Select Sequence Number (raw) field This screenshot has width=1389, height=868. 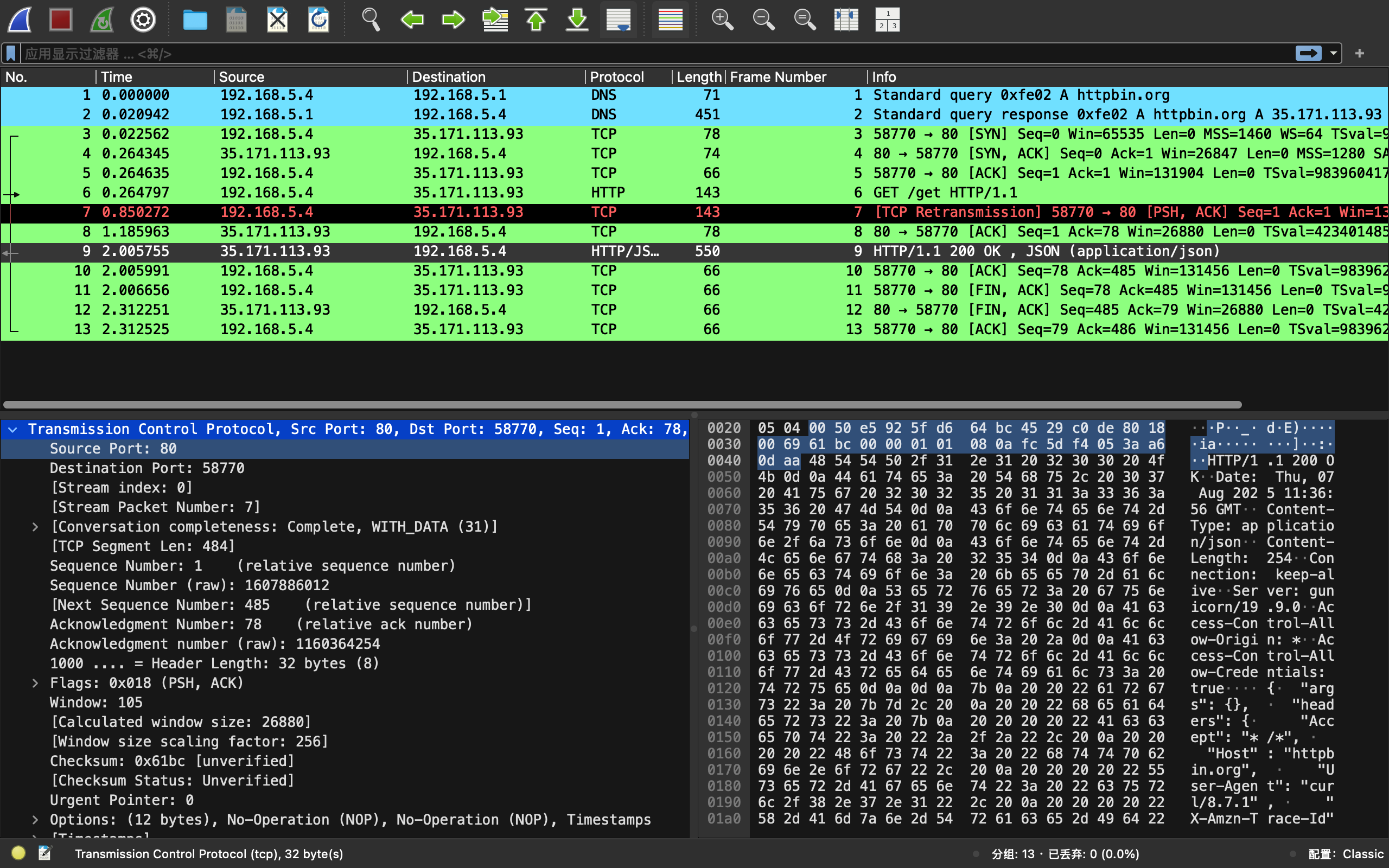point(345,585)
